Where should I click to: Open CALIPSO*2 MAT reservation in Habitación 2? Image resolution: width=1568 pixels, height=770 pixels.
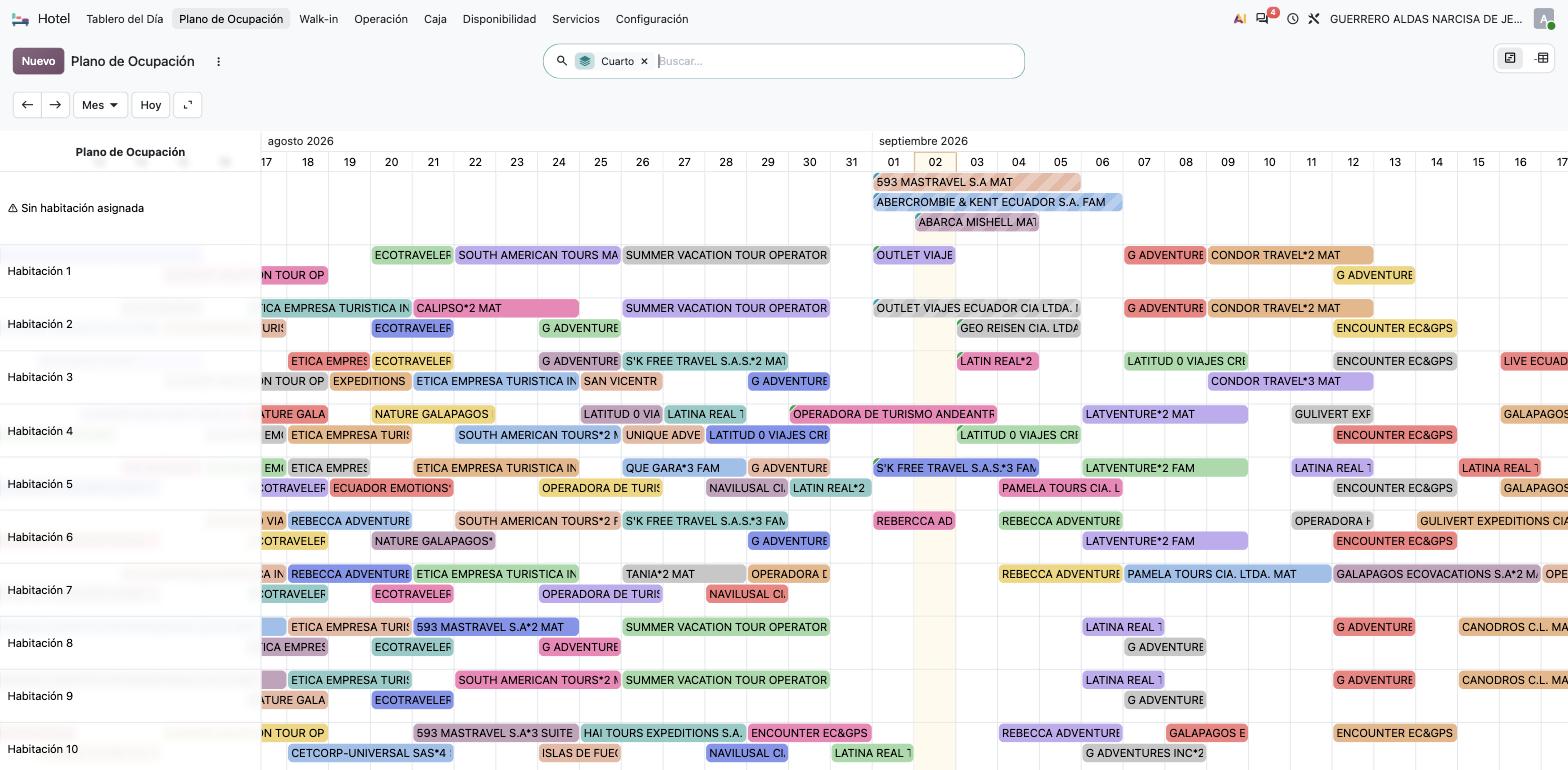pyautogui.click(x=496, y=308)
